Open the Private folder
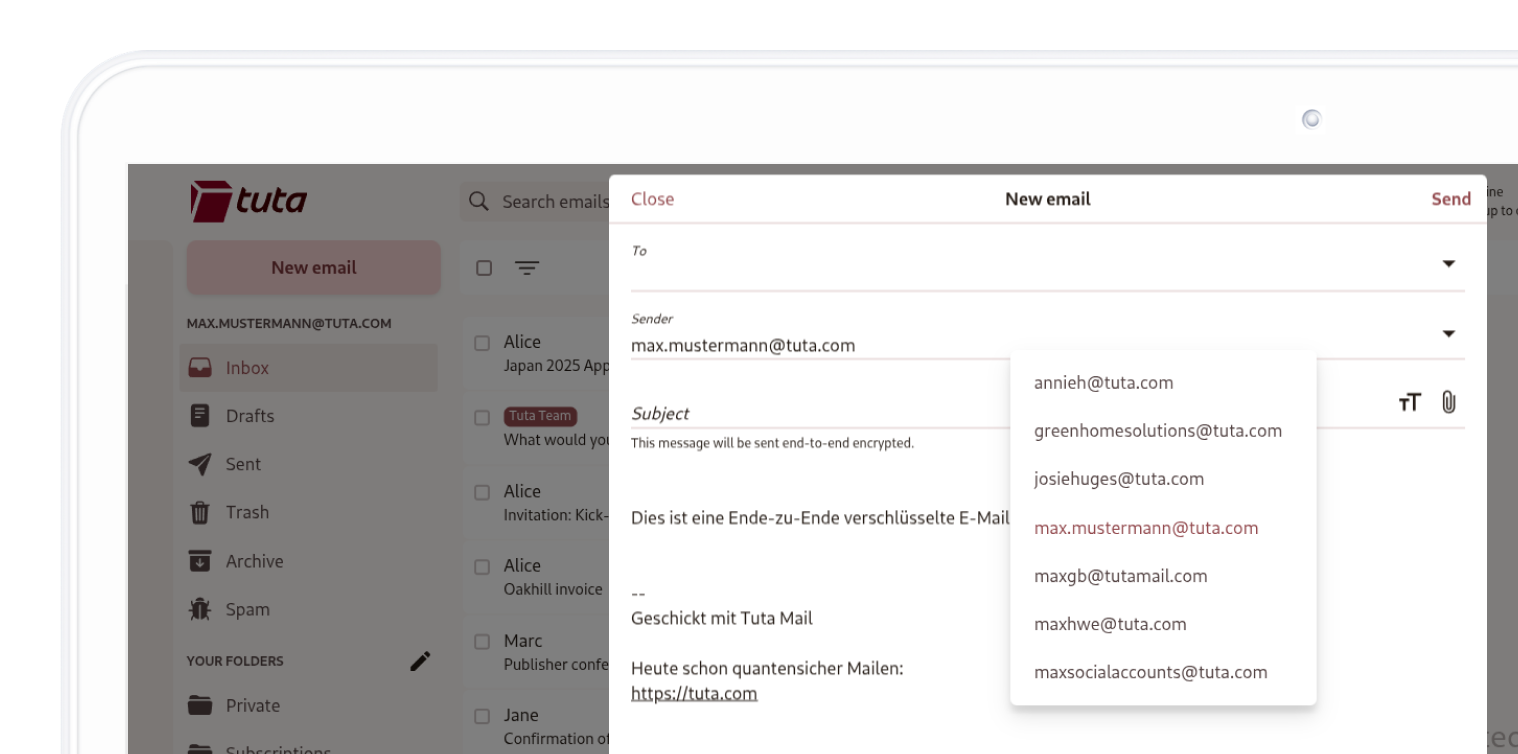 click(308, 706)
